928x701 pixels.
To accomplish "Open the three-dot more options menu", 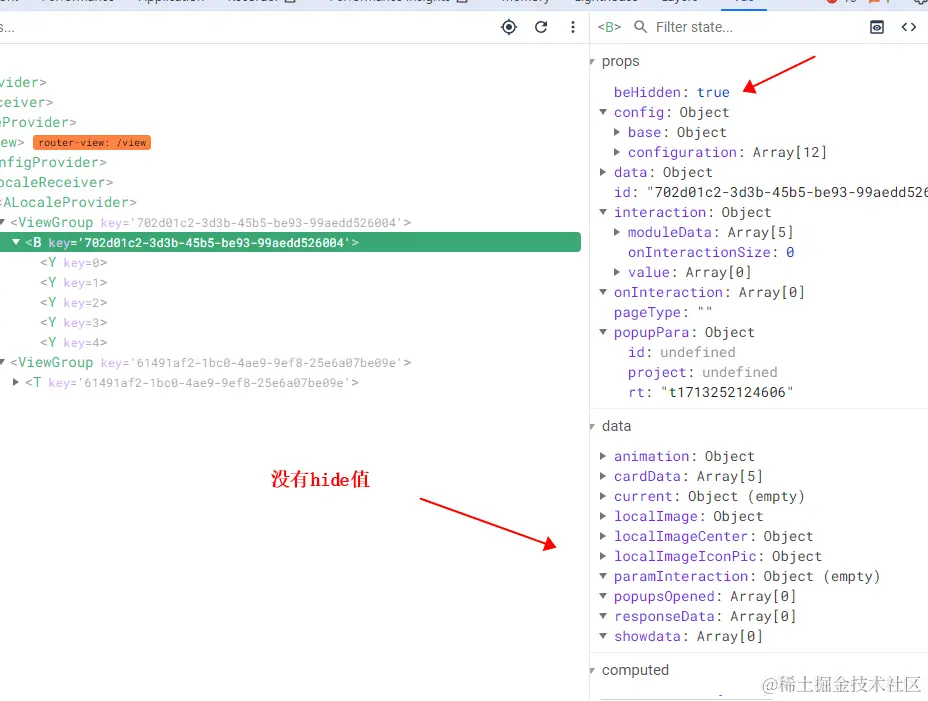I will (572, 27).
